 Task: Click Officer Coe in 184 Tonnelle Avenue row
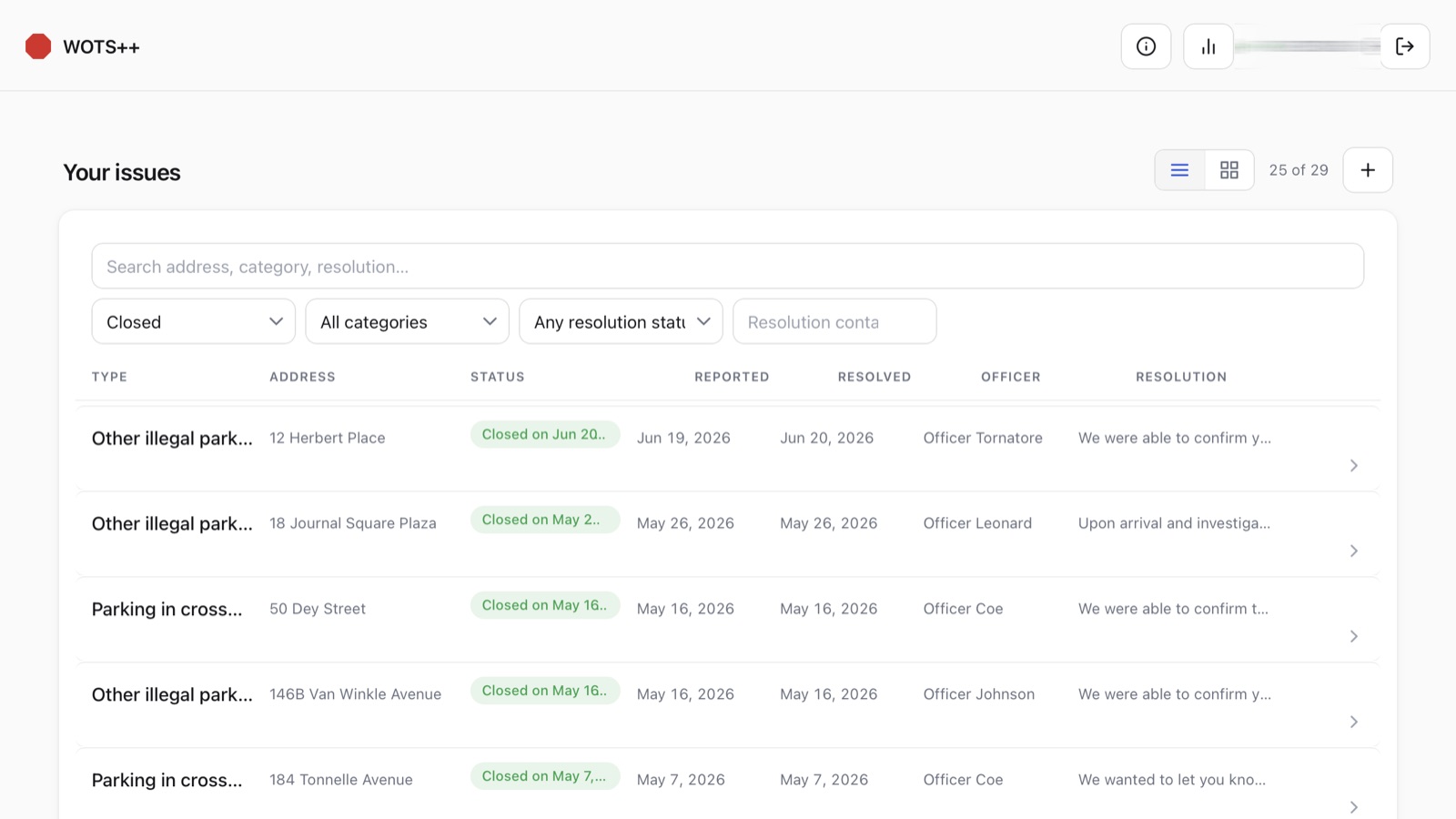click(963, 781)
